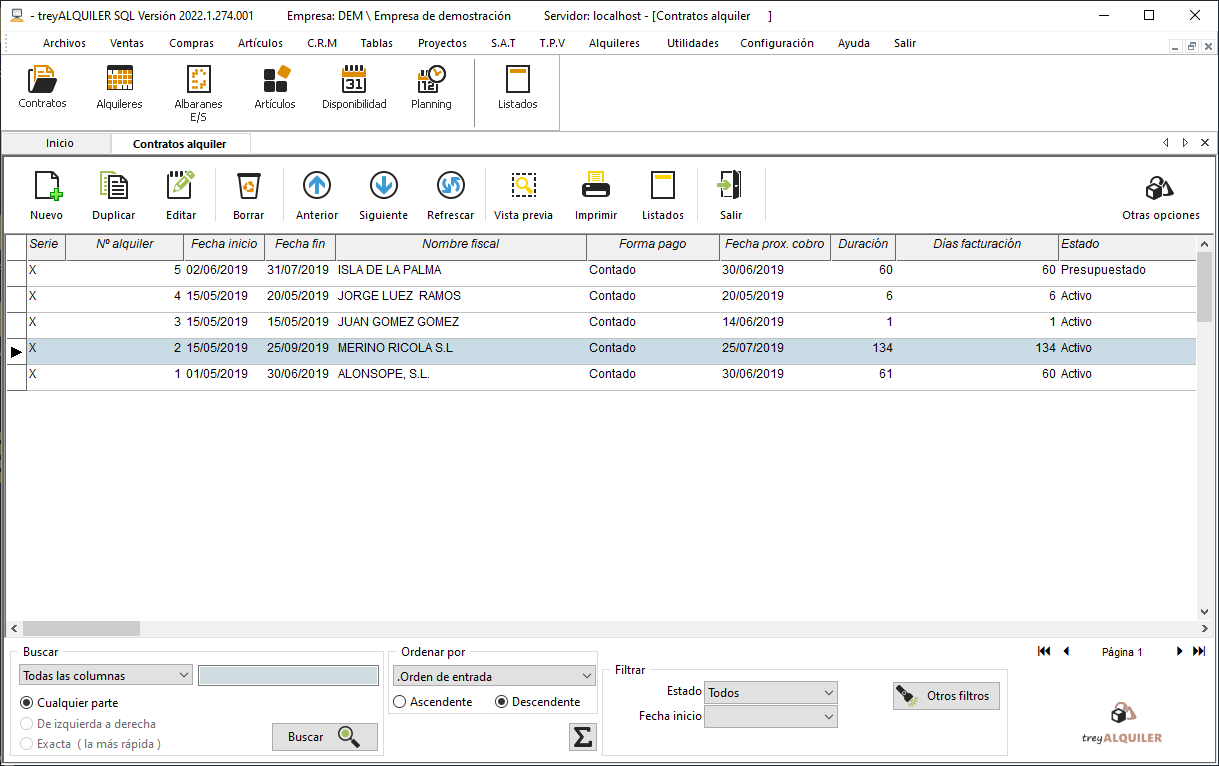Viewport: 1219px width, 766px height.
Task: Open the Compras menu
Action: [191, 43]
